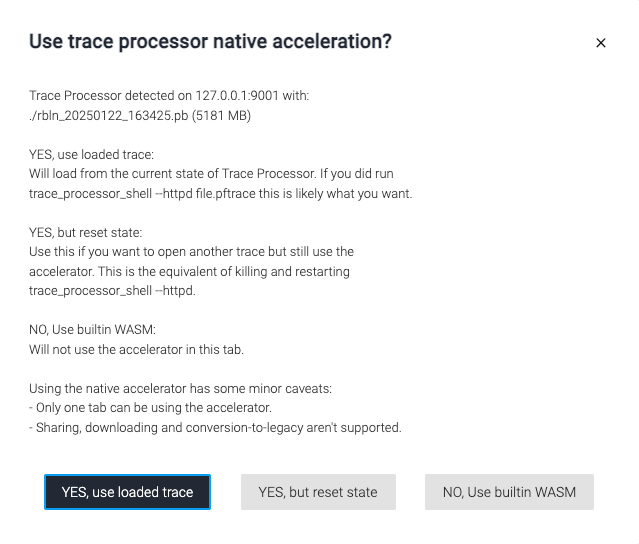Click the "NO, Use builtin WASM:" paragraph heading
The height and width of the screenshot is (544, 639).
(x=93, y=330)
